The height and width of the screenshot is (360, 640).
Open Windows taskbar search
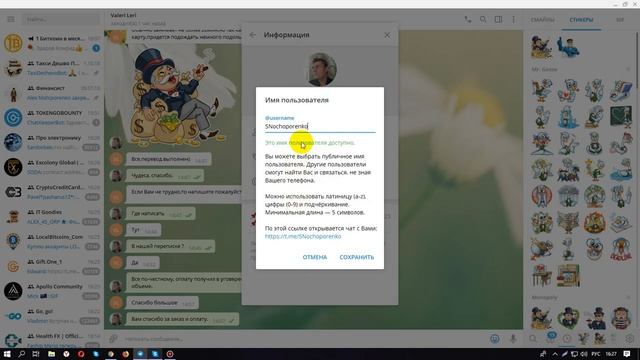22,354
